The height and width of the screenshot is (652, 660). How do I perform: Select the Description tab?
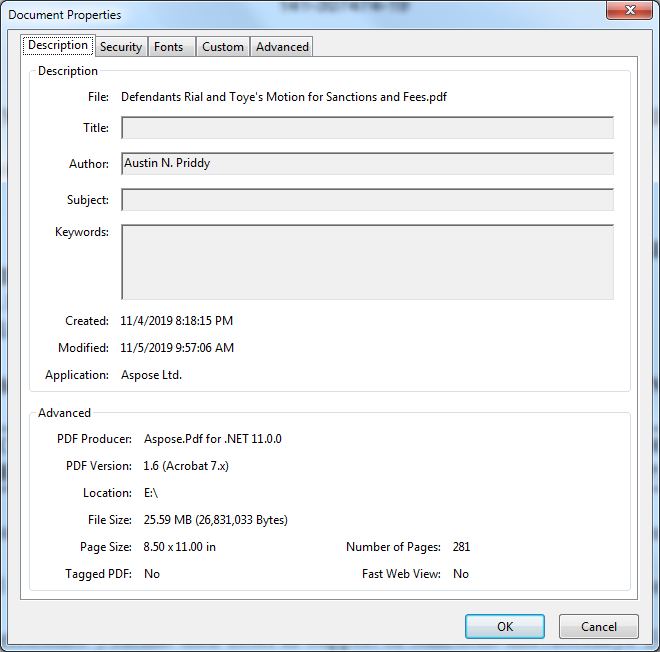58,45
